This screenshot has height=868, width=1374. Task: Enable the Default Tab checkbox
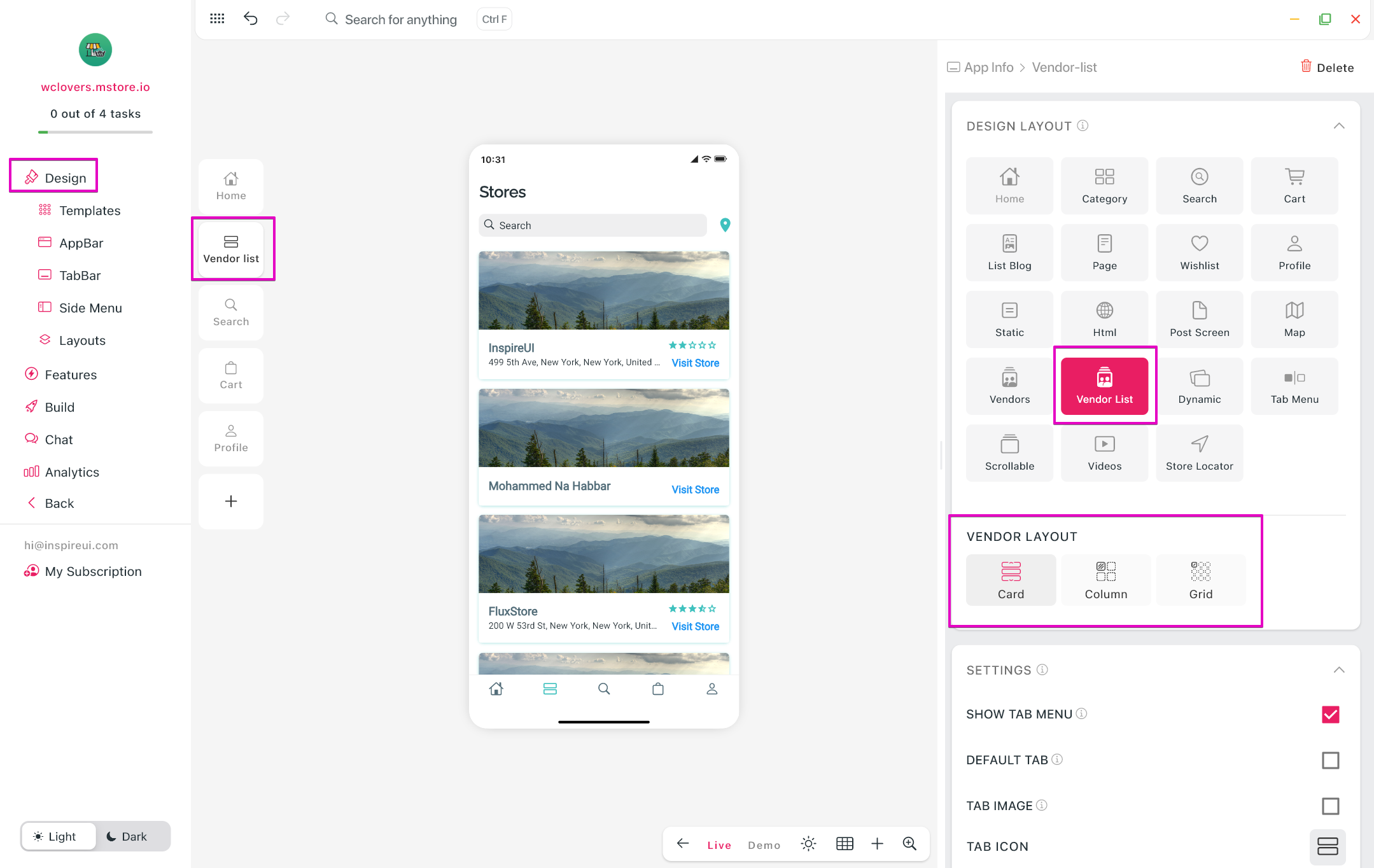tap(1330, 760)
